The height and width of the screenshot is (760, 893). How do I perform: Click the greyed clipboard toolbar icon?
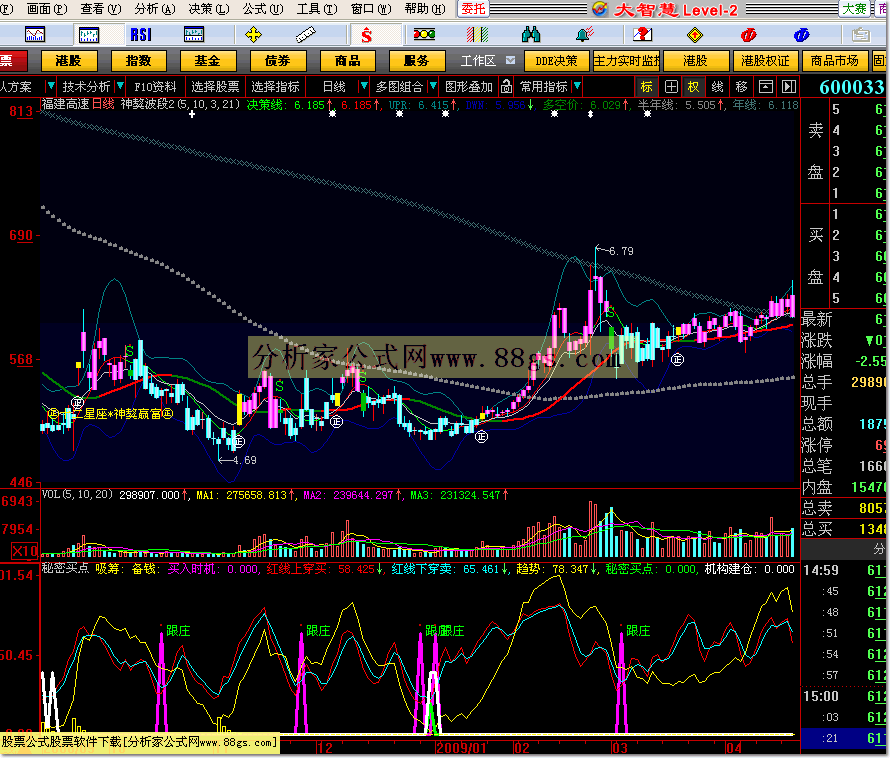[x=861, y=35]
